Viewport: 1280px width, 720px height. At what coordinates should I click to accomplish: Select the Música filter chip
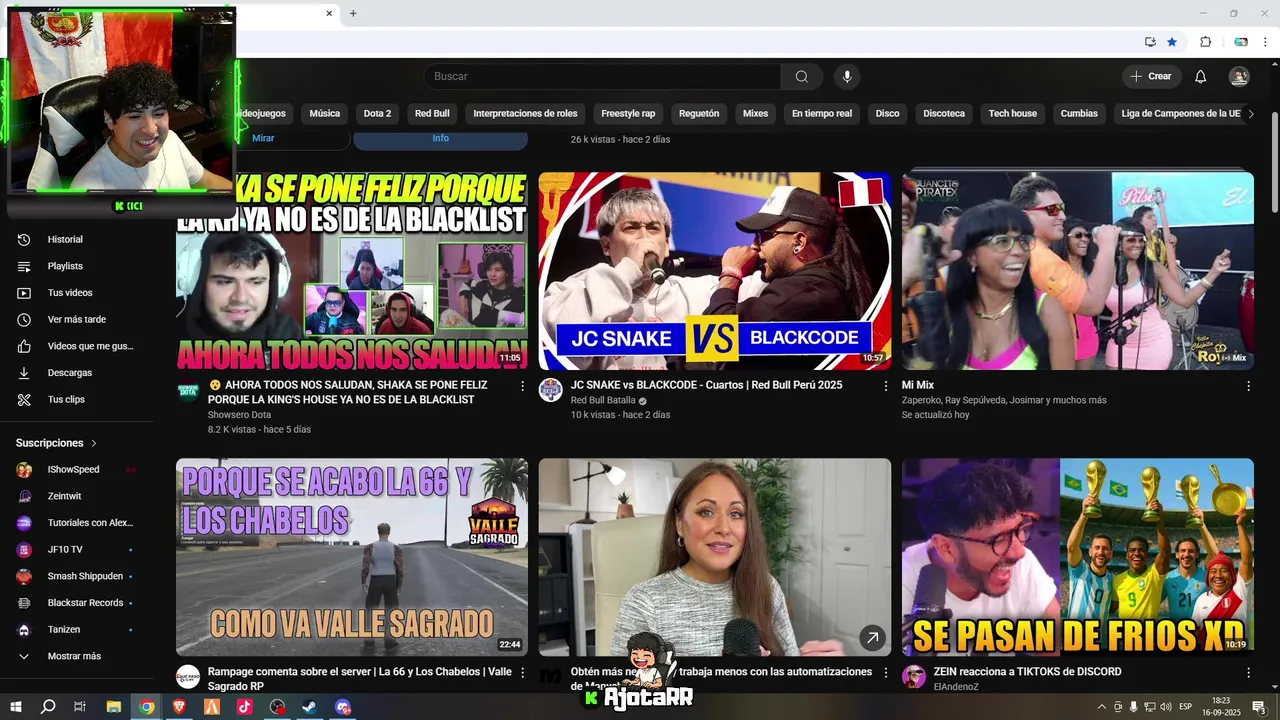[324, 114]
